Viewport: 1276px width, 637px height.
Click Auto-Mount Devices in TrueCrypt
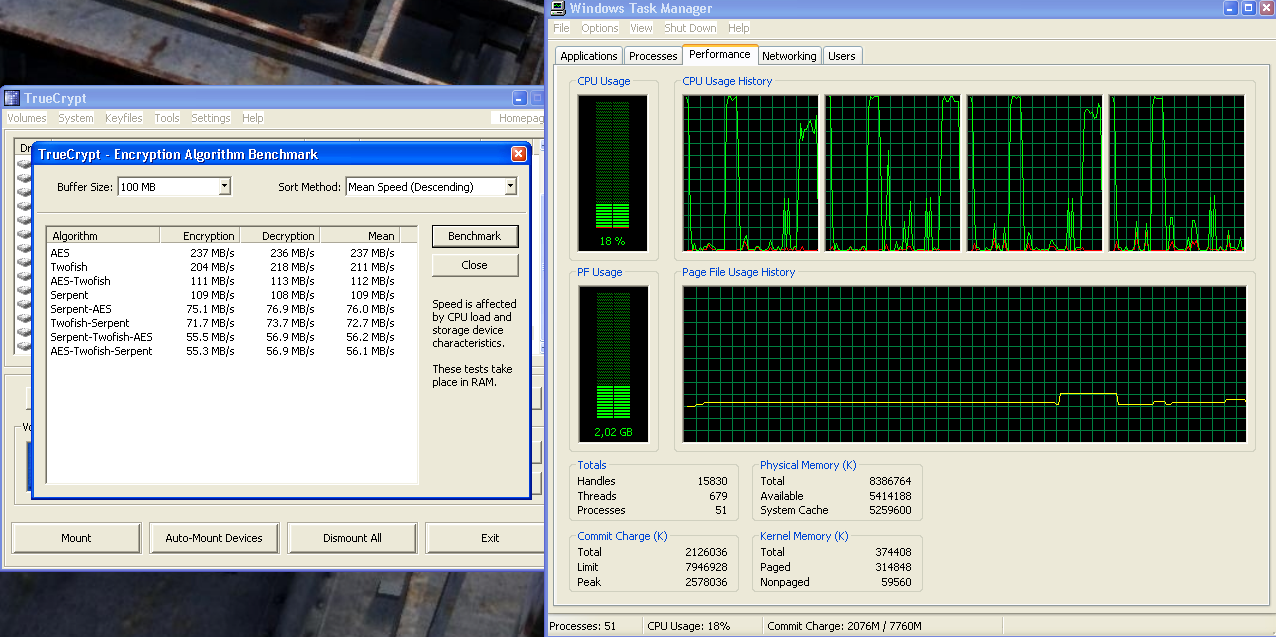click(214, 538)
